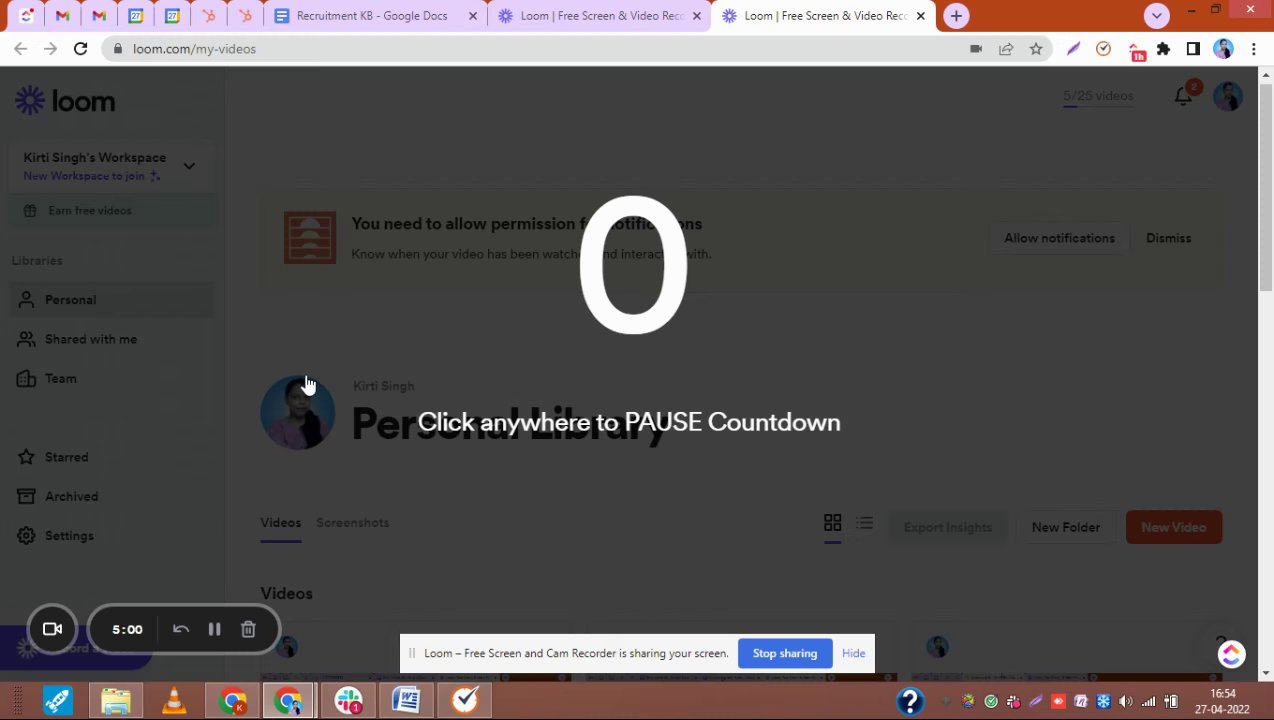Open File Explorer from taskbar

pyautogui.click(x=116, y=701)
